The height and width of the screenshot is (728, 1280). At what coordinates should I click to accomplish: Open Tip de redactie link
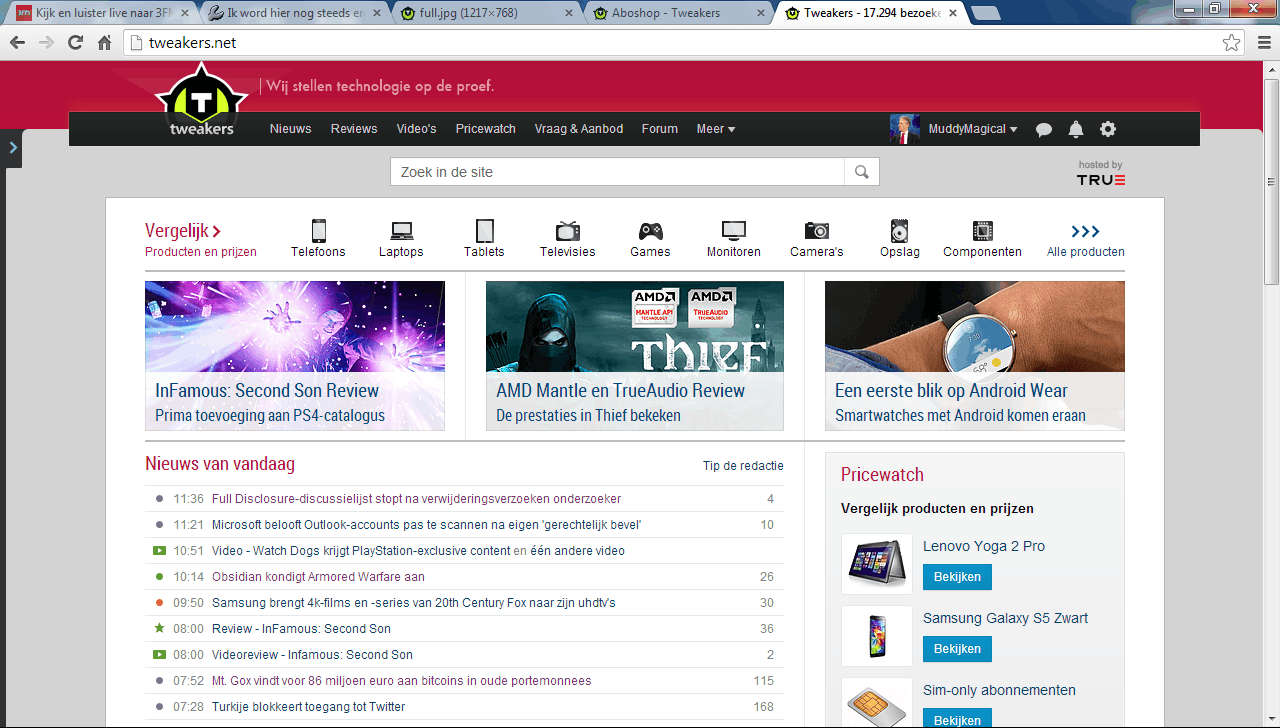743,466
